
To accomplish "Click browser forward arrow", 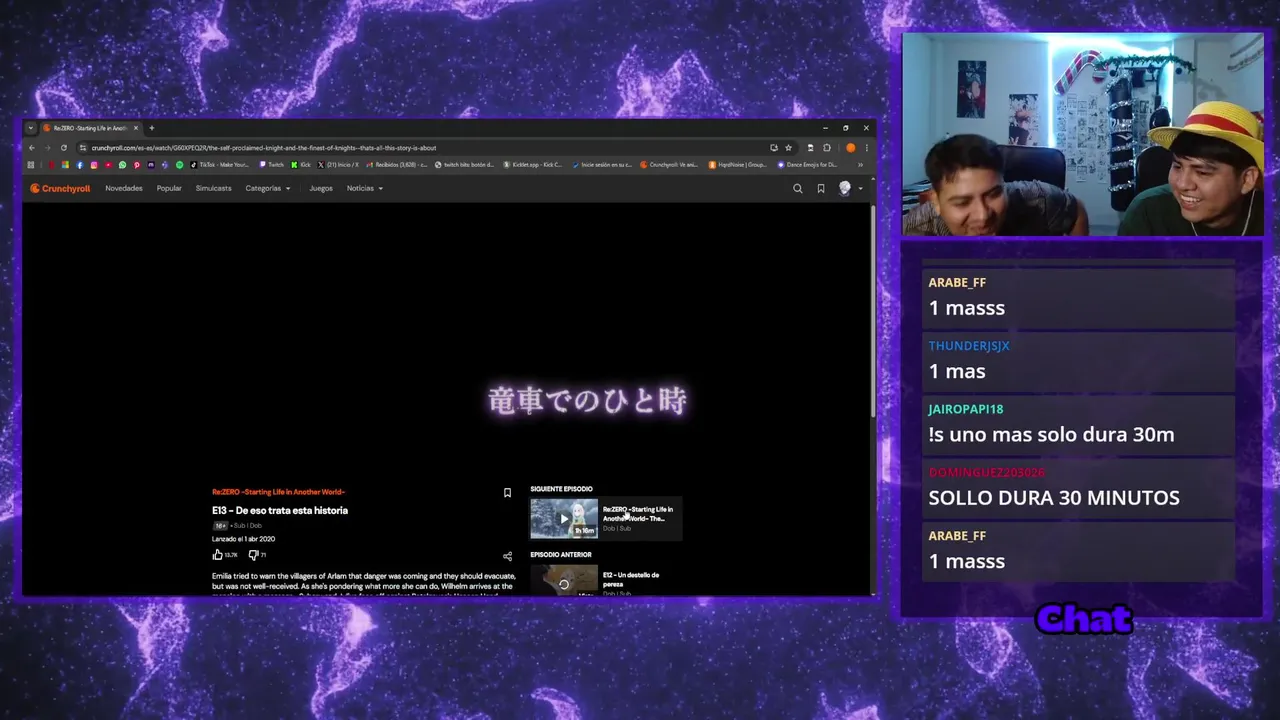I will point(47,148).
